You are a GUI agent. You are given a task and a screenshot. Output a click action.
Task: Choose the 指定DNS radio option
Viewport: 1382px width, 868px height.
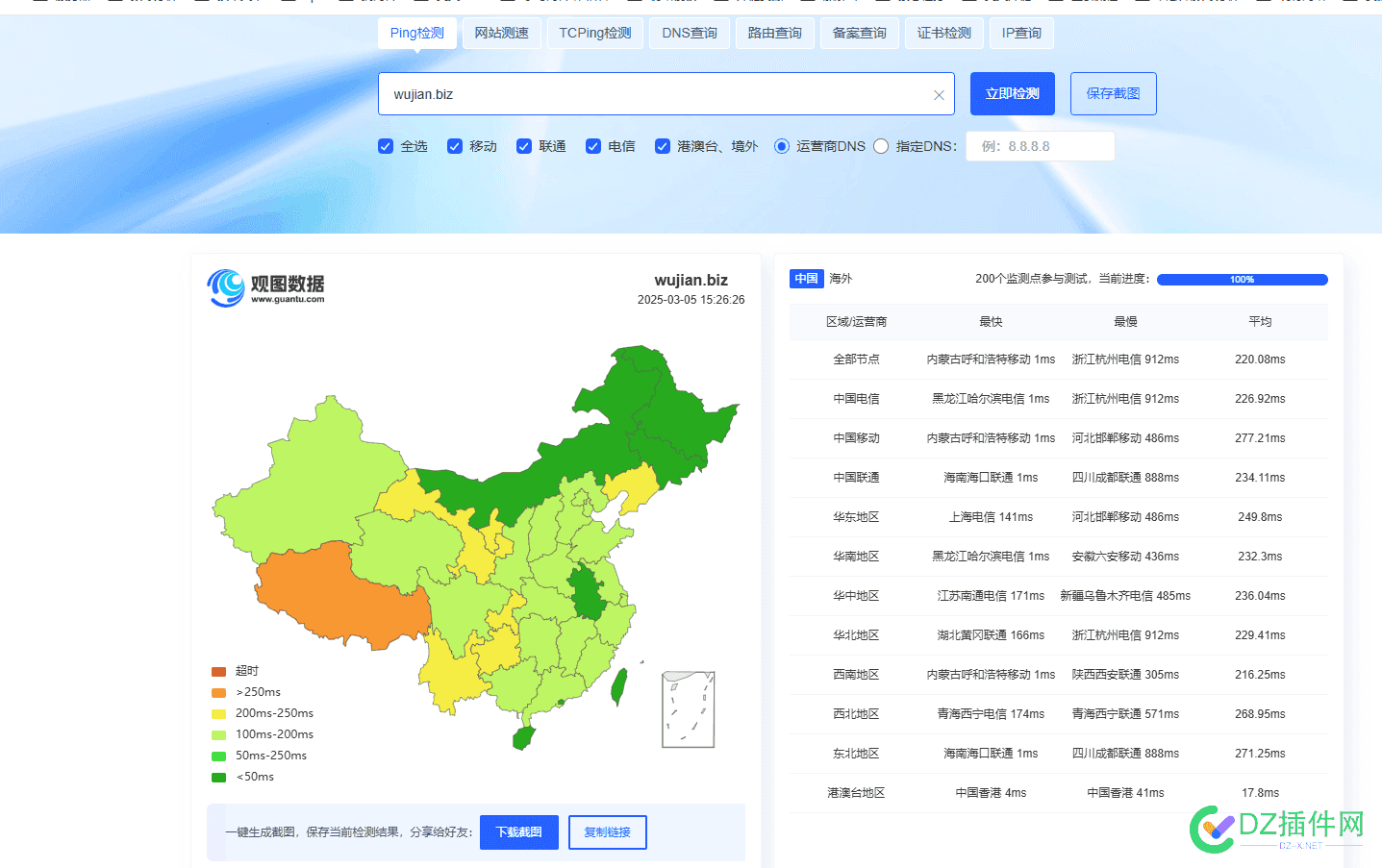881,146
